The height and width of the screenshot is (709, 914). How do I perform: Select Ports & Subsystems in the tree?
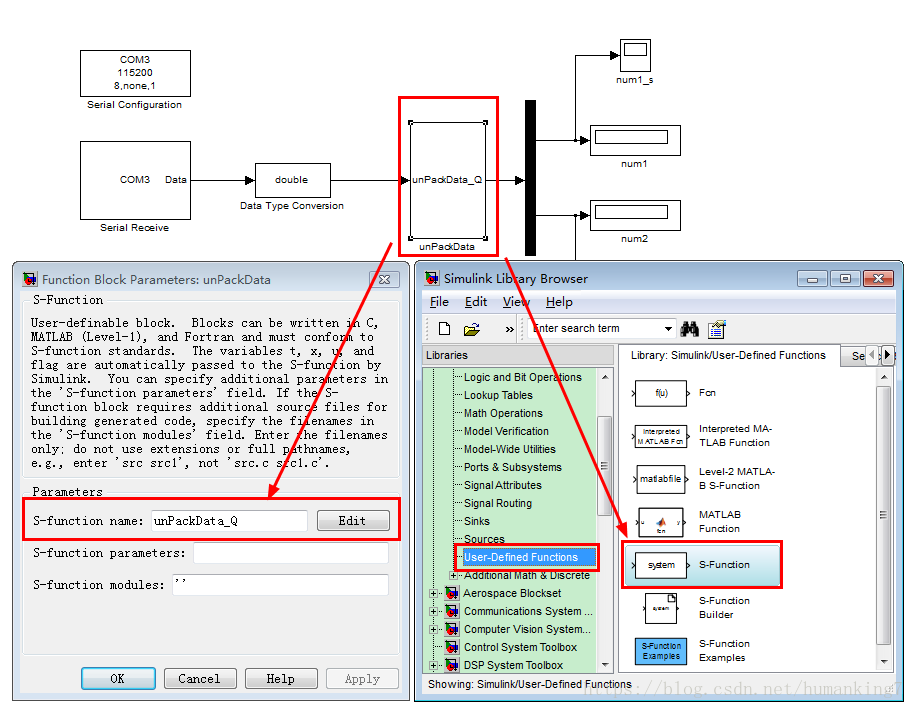tap(512, 468)
